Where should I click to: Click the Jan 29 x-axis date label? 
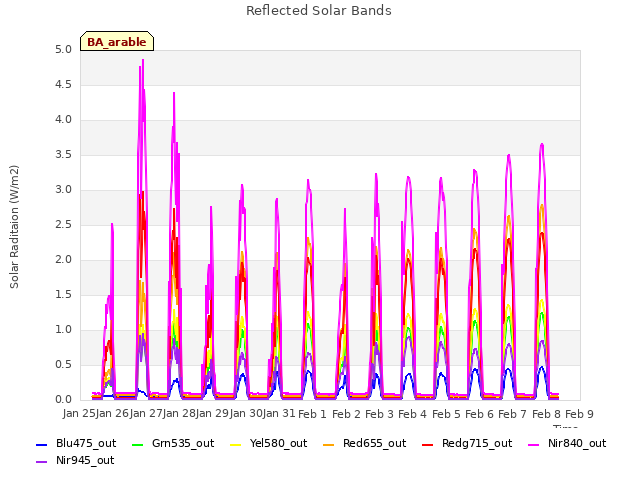click(x=212, y=414)
